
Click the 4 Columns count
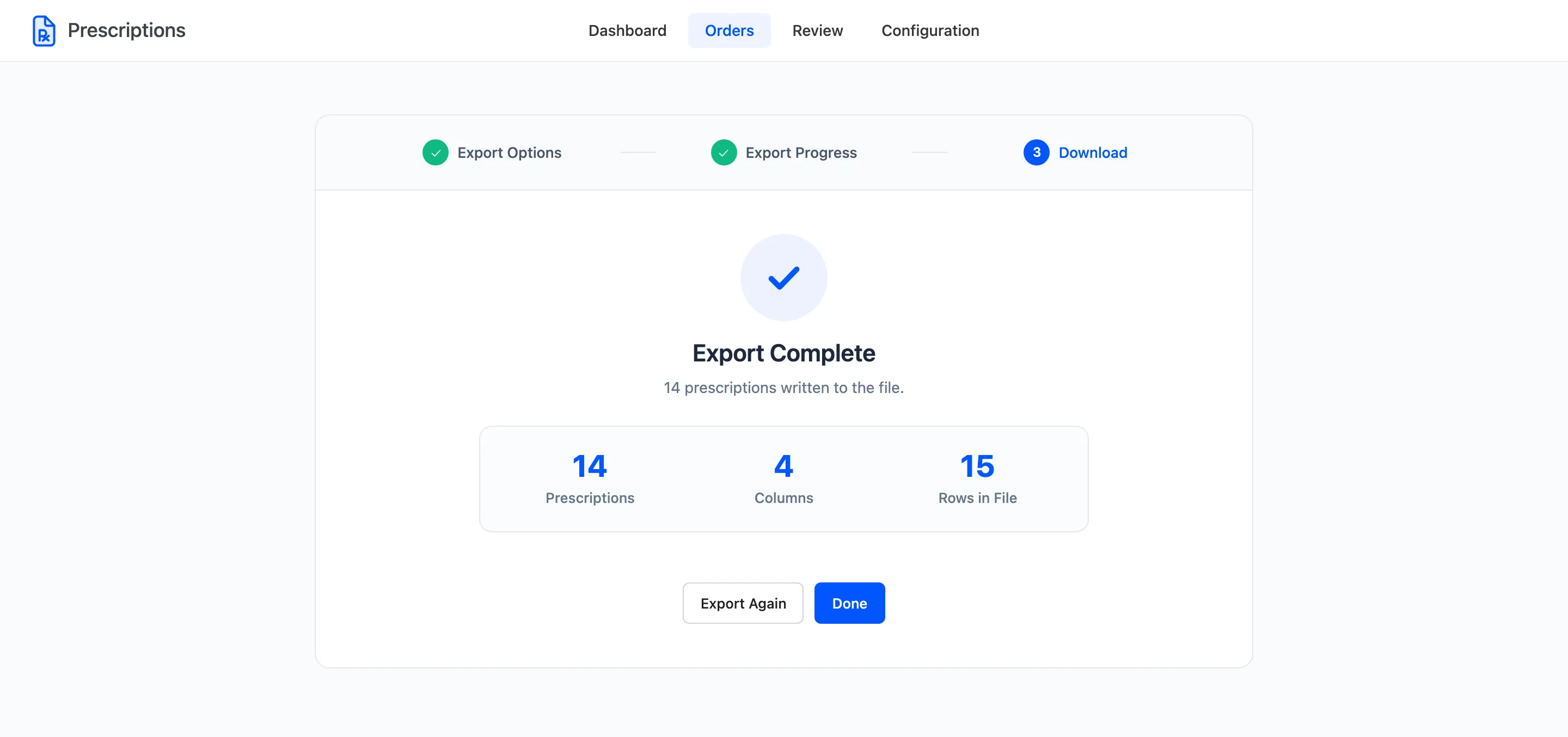pos(783,466)
